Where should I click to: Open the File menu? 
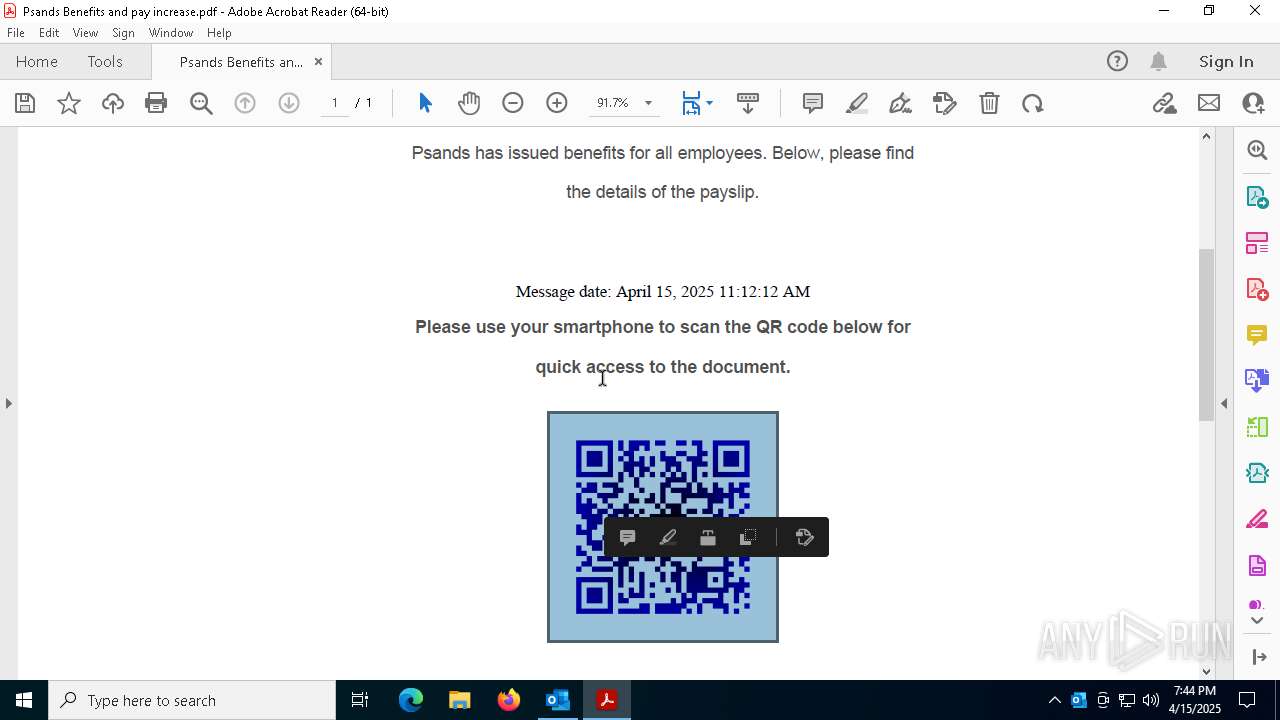16,33
